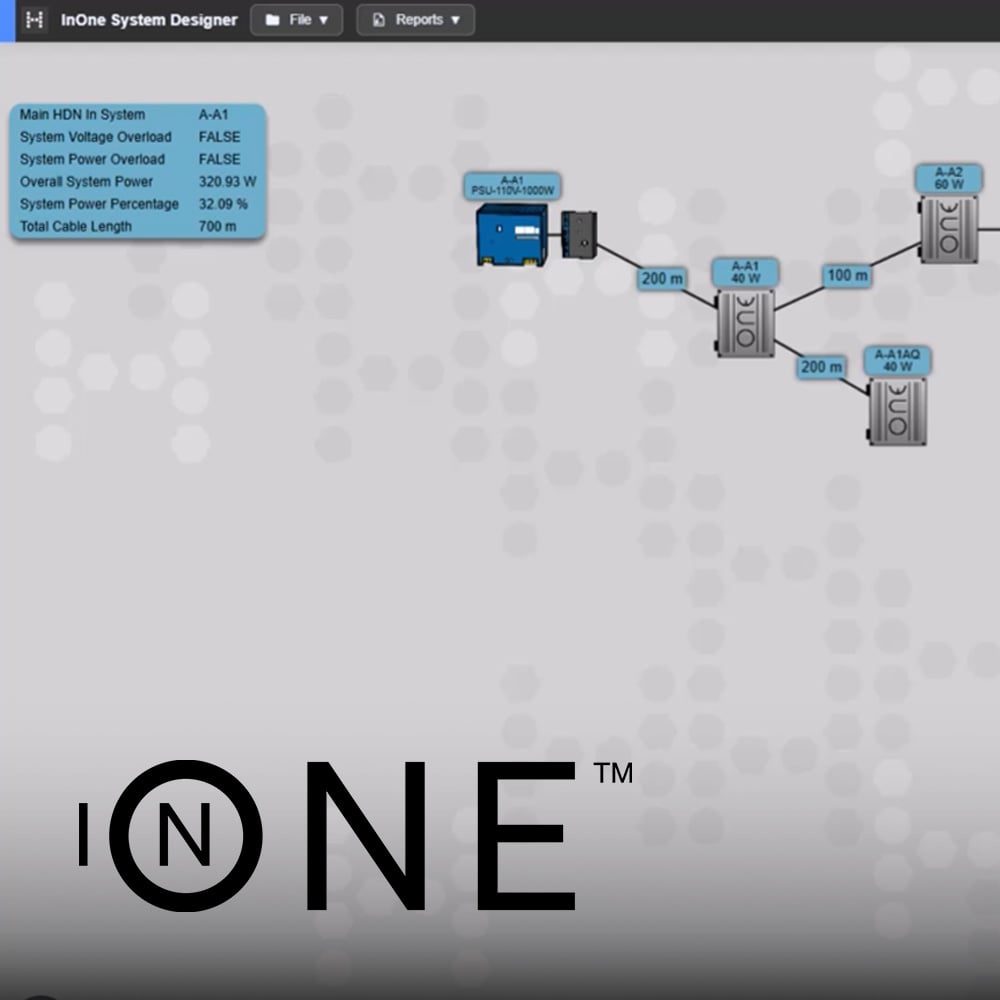Image resolution: width=1000 pixels, height=1000 pixels.
Task: Select the A-A1AQ 40 W device icon
Action: (x=897, y=410)
